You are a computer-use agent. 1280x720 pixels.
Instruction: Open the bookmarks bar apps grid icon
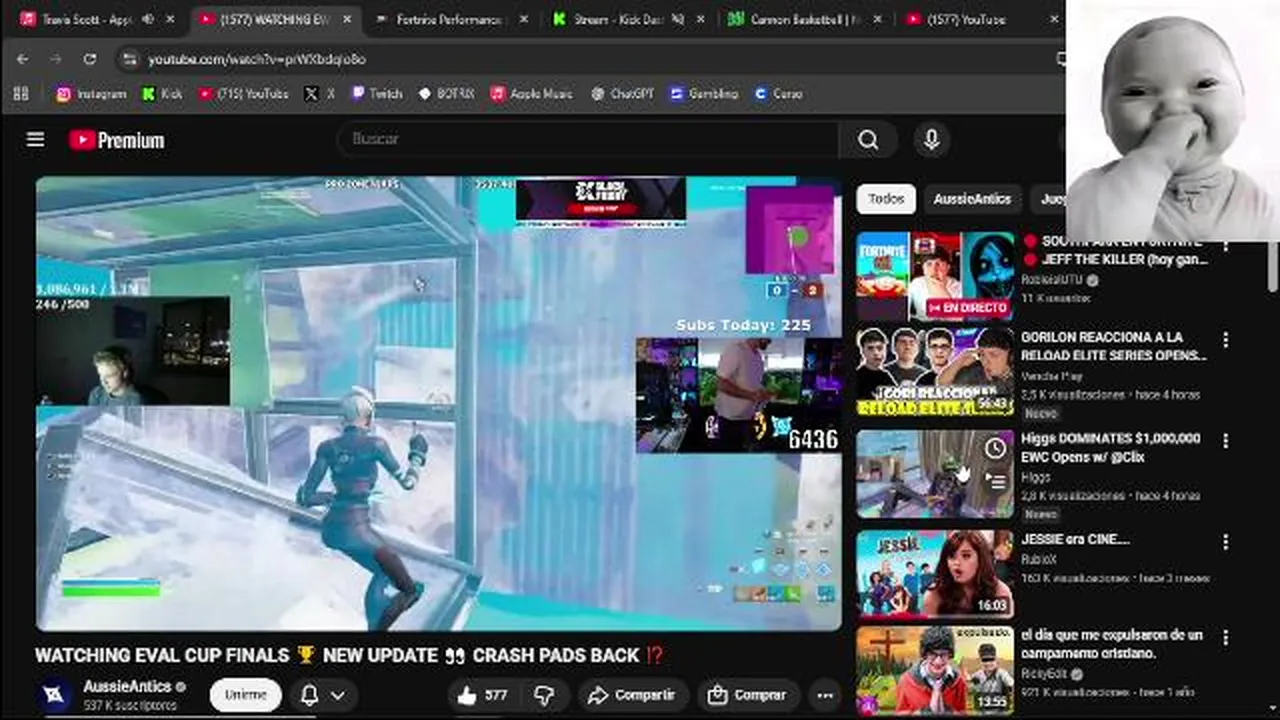click(x=21, y=93)
